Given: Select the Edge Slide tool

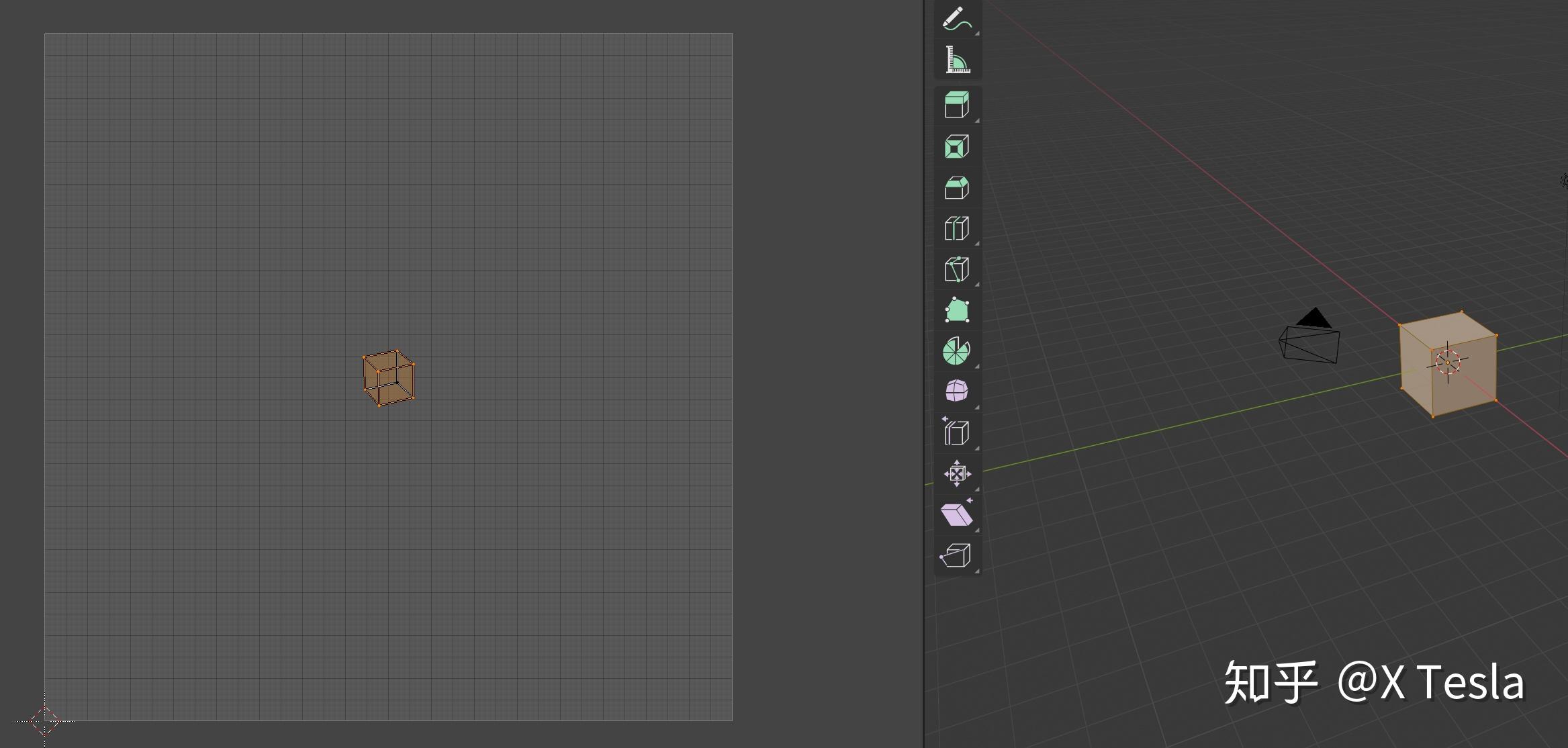Looking at the screenshot, I should (x=957, y=432).
